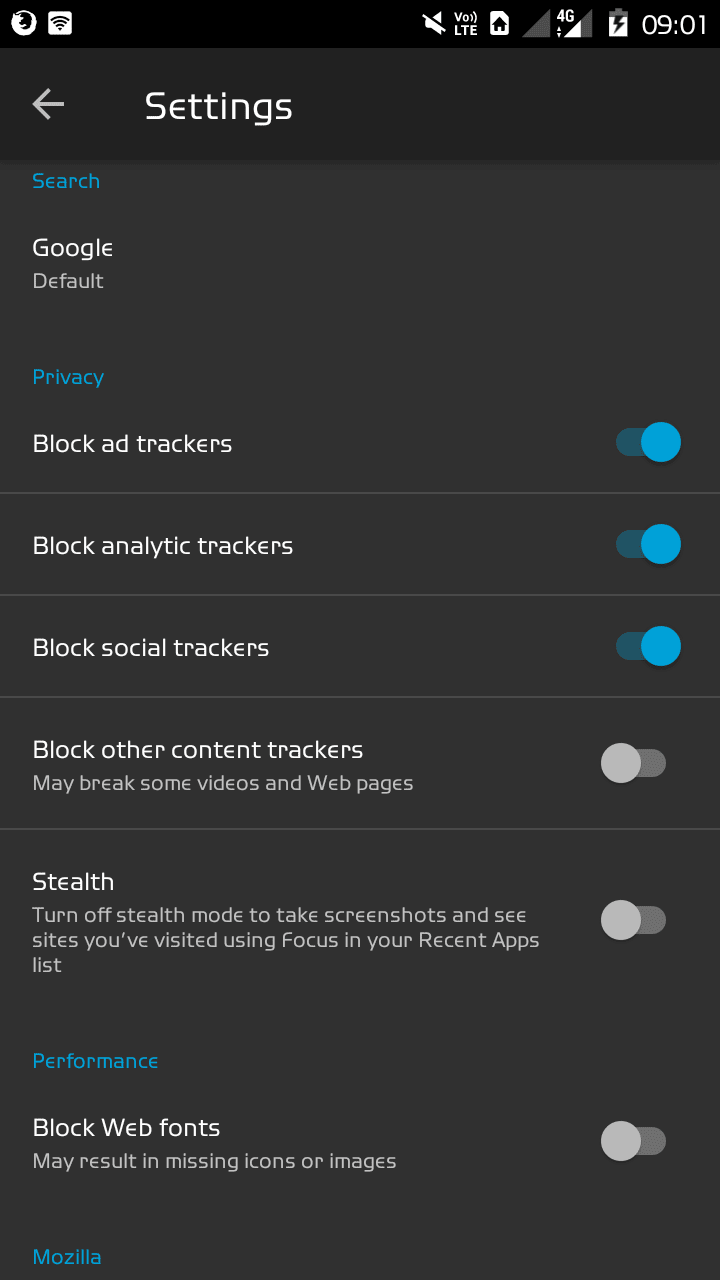Turn off Block analytic trackers switch

coord(648,544)
